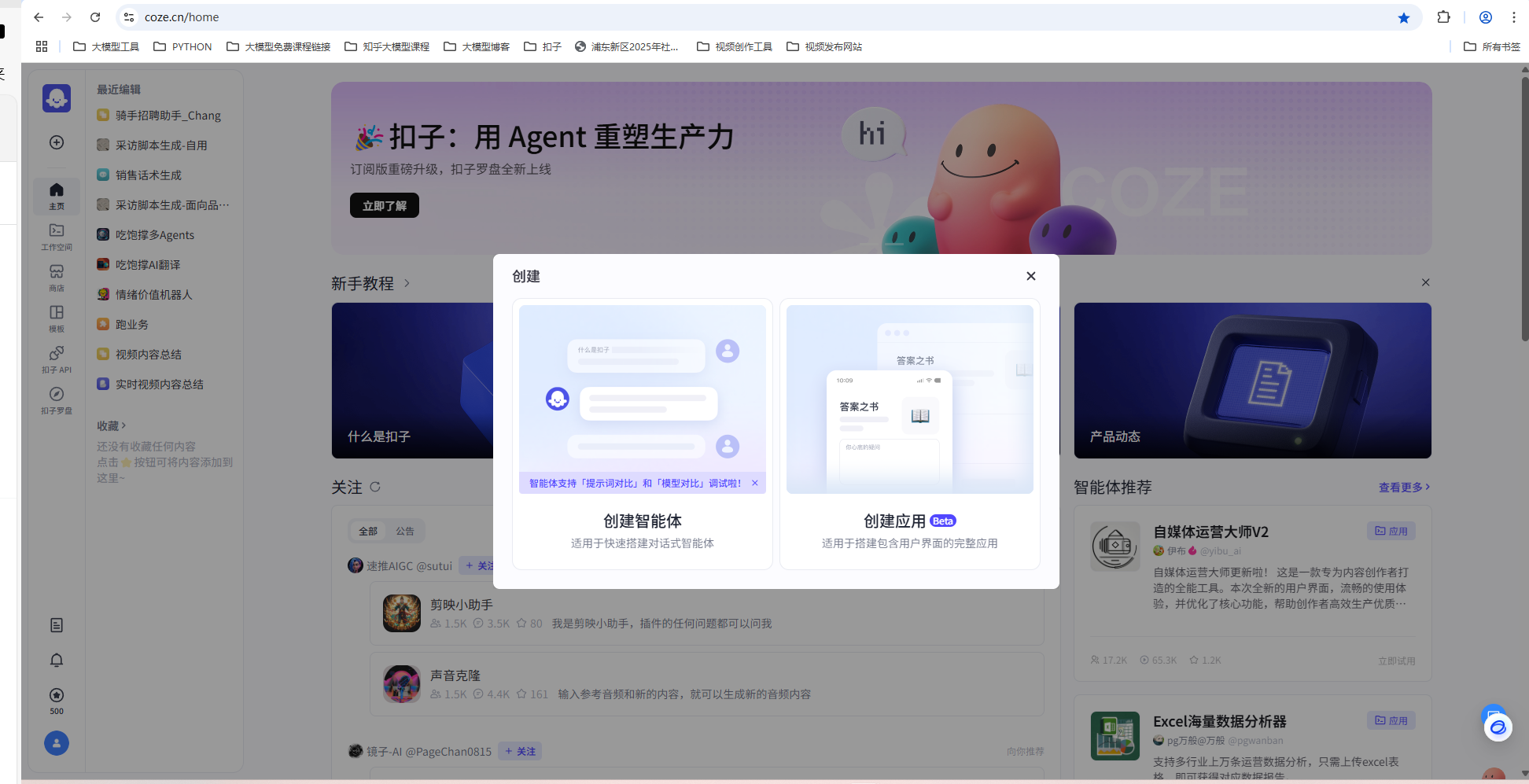The height and width of the screenshot is (784, 1529).
Task: Close the 创建 dialog
Action: (1031, 276)
